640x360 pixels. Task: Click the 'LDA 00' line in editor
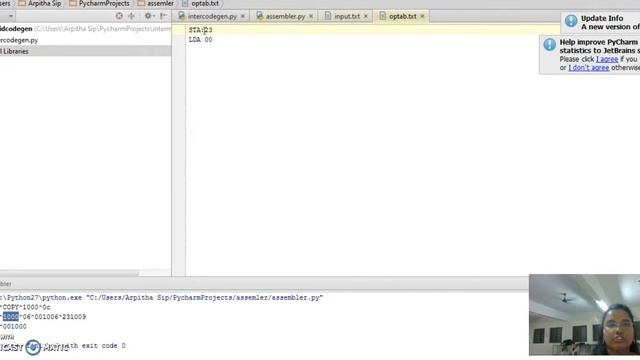click(200, 40)
